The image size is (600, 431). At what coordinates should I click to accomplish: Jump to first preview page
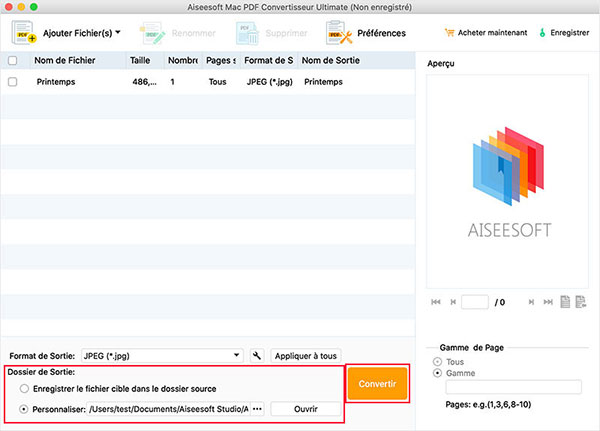(x=436, y=302)
